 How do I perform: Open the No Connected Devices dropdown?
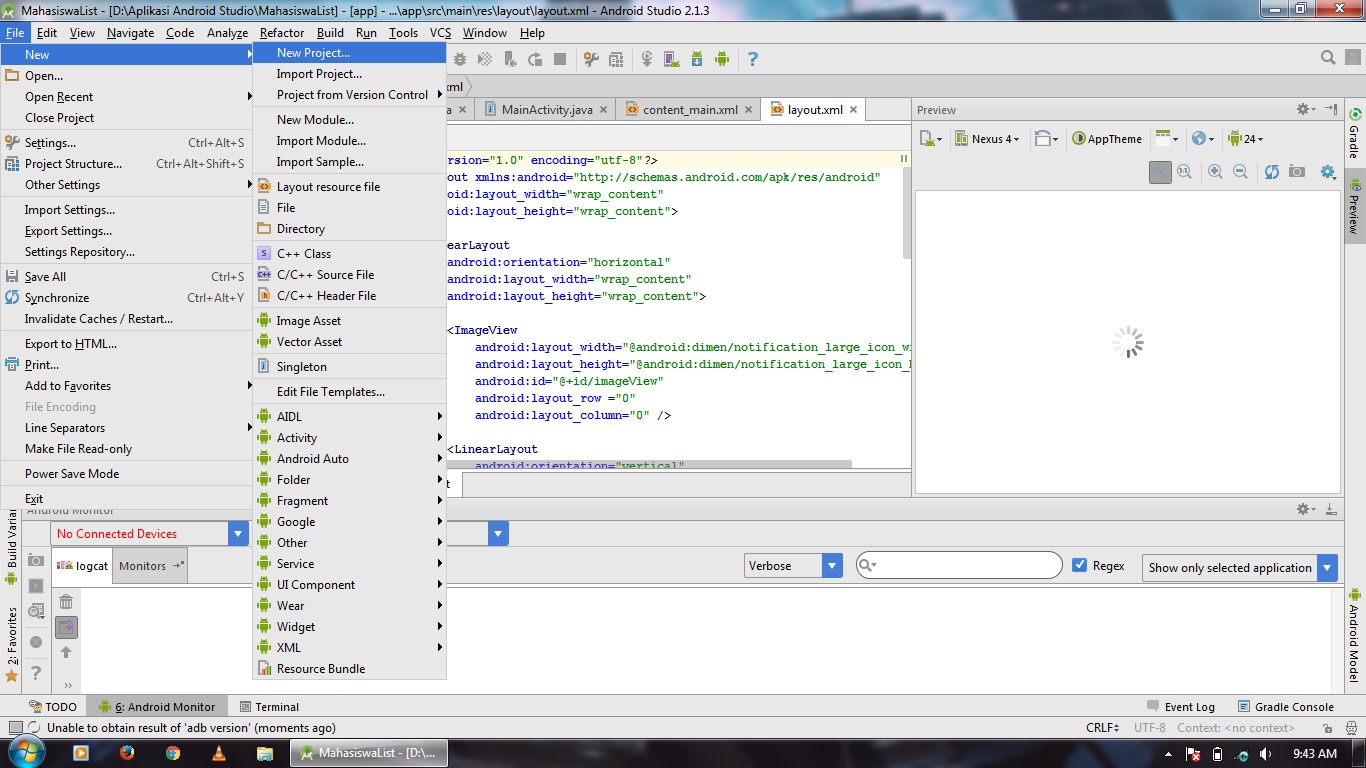point(237,533)
